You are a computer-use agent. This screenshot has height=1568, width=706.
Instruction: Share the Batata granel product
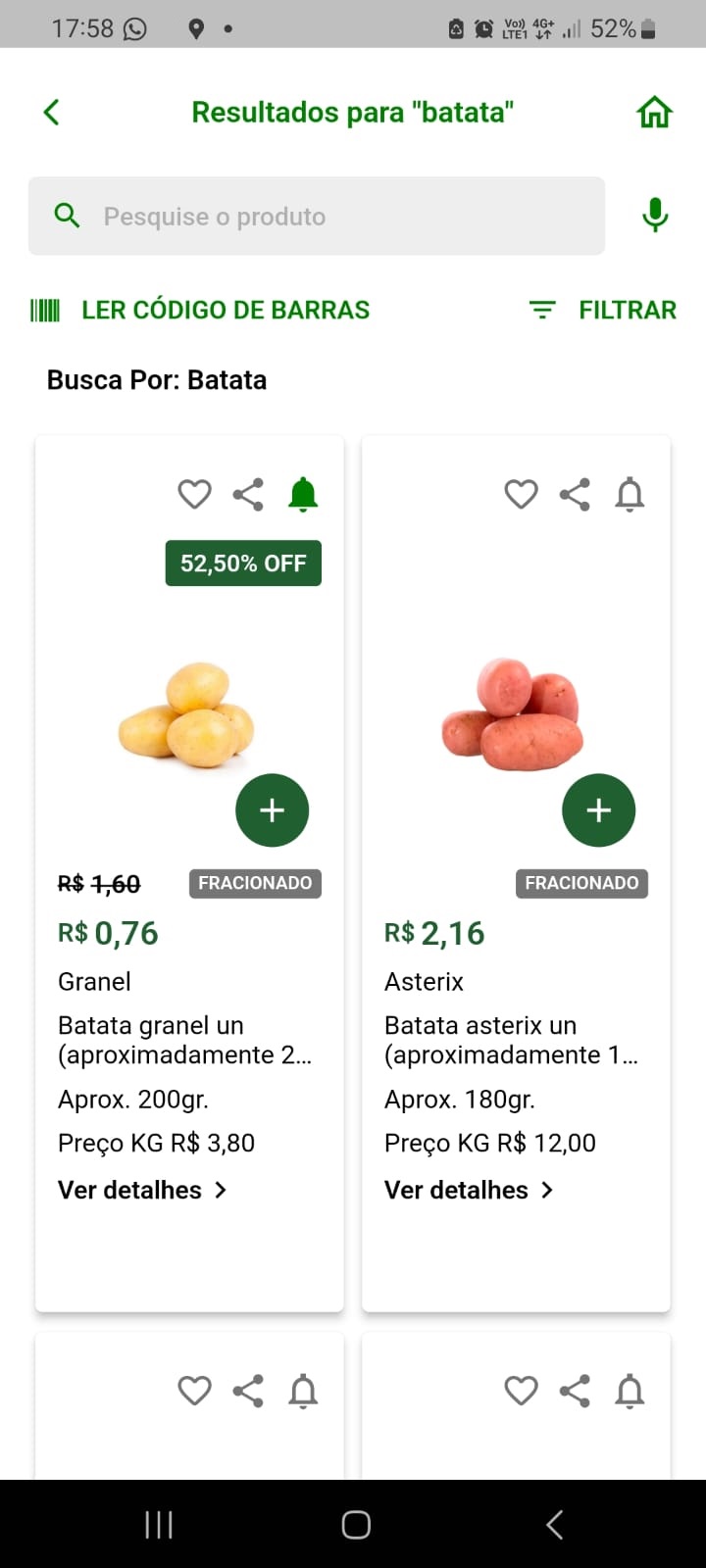[x=248, y=495]
